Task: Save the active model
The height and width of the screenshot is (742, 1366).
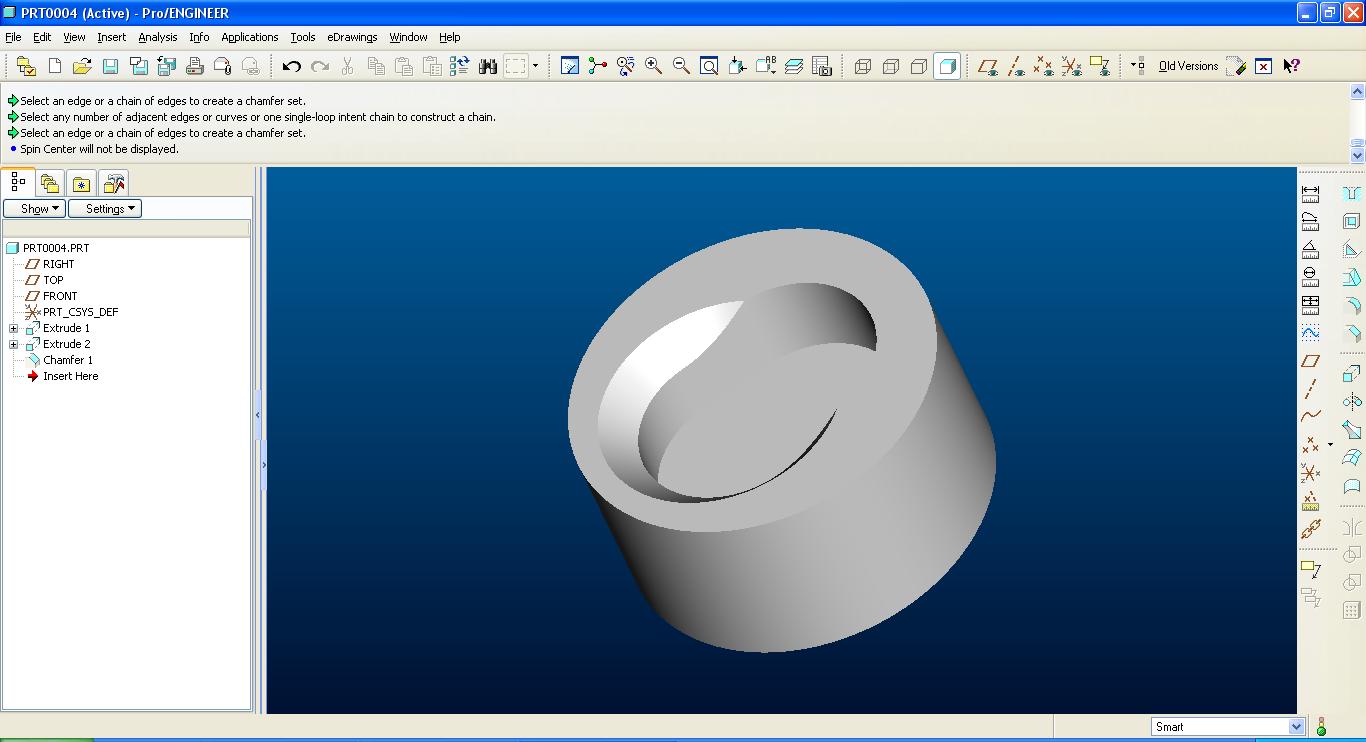Action: [110, 66]
